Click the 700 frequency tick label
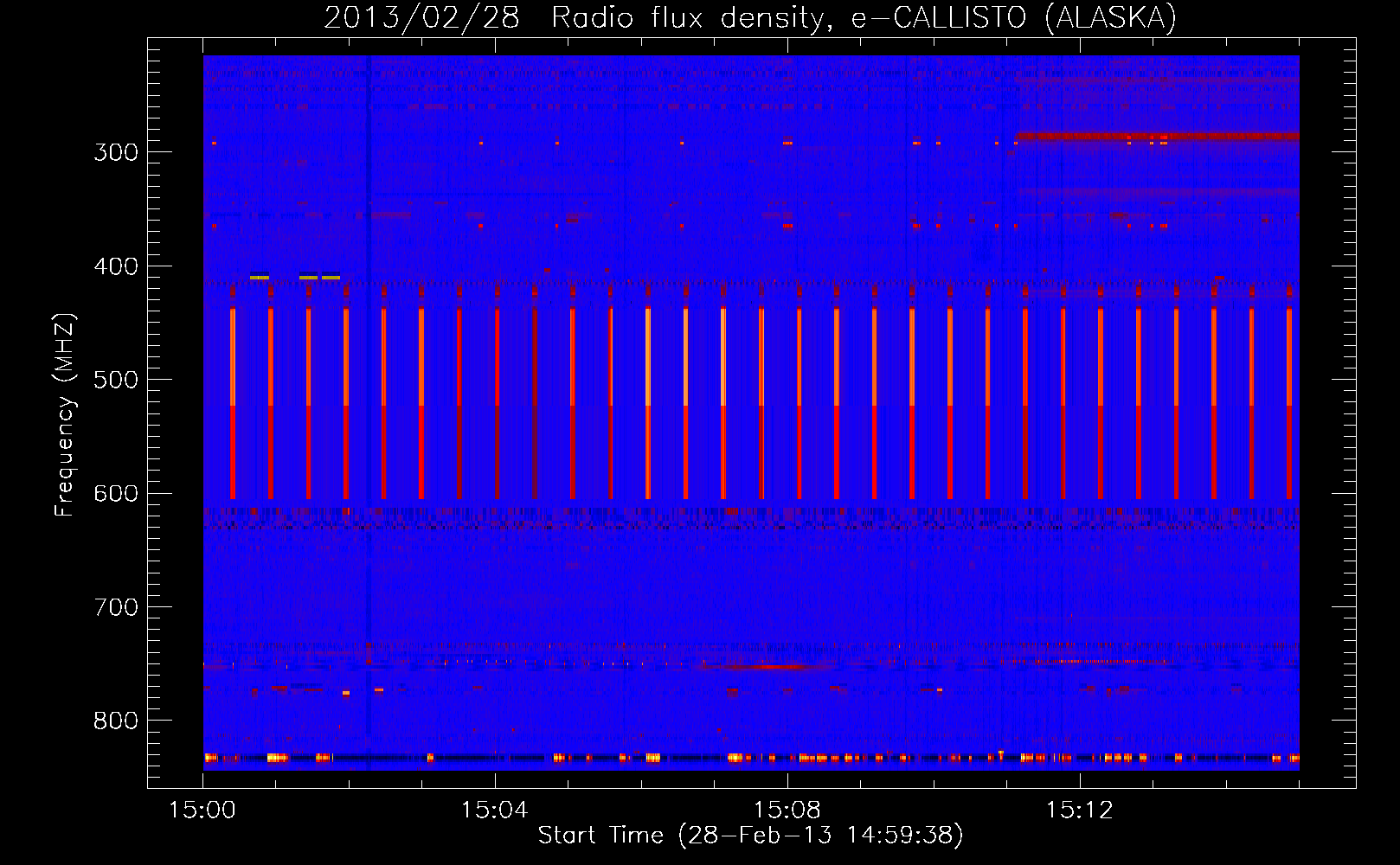This screenshot has height=865, width=1400. click(x=116, y=607)
